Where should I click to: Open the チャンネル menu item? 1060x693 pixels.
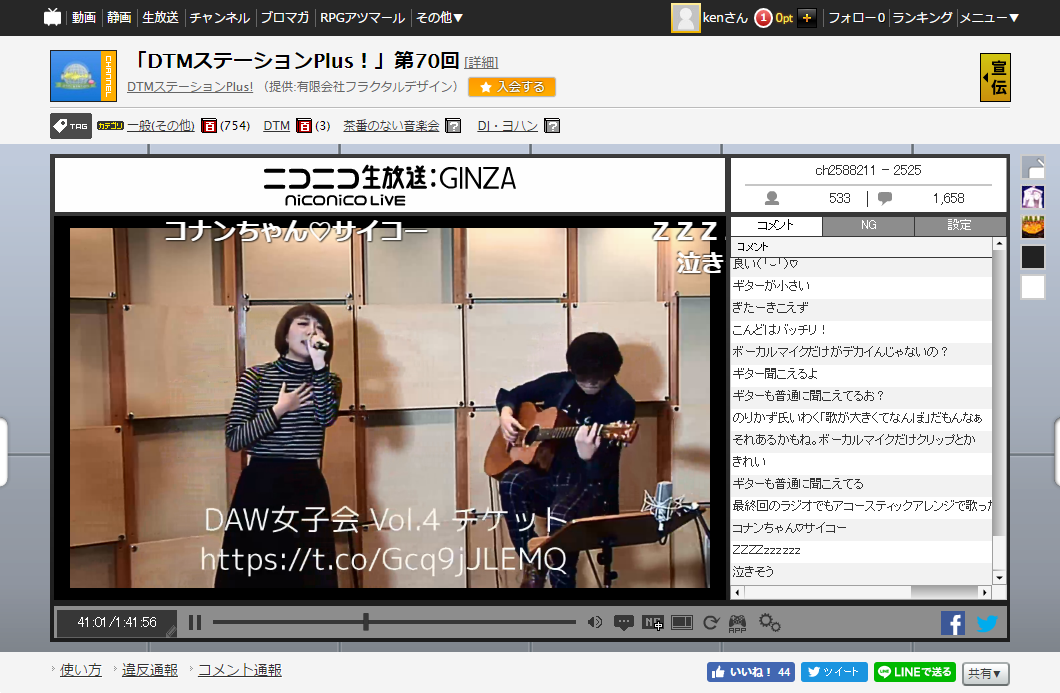220,18
